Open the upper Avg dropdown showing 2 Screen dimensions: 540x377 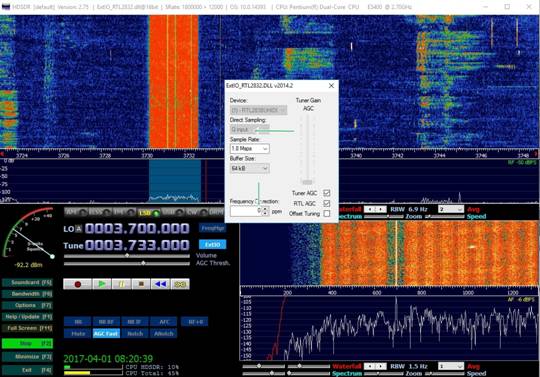(x=451, y=209)
